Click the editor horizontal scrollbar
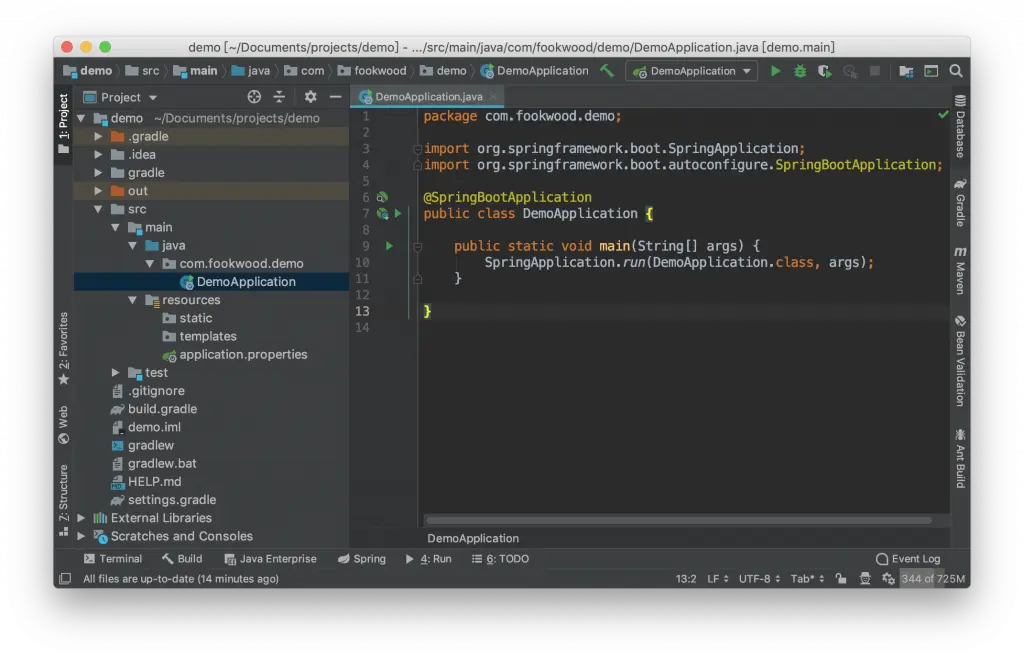This screenshot has height=659, width=1024. (678, 520)
